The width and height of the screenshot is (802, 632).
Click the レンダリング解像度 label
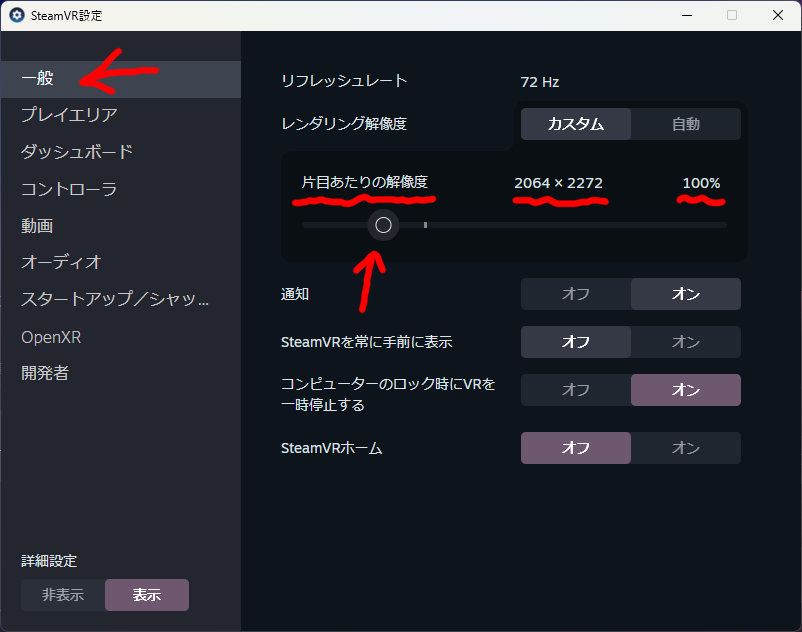(x=344, y=124)
